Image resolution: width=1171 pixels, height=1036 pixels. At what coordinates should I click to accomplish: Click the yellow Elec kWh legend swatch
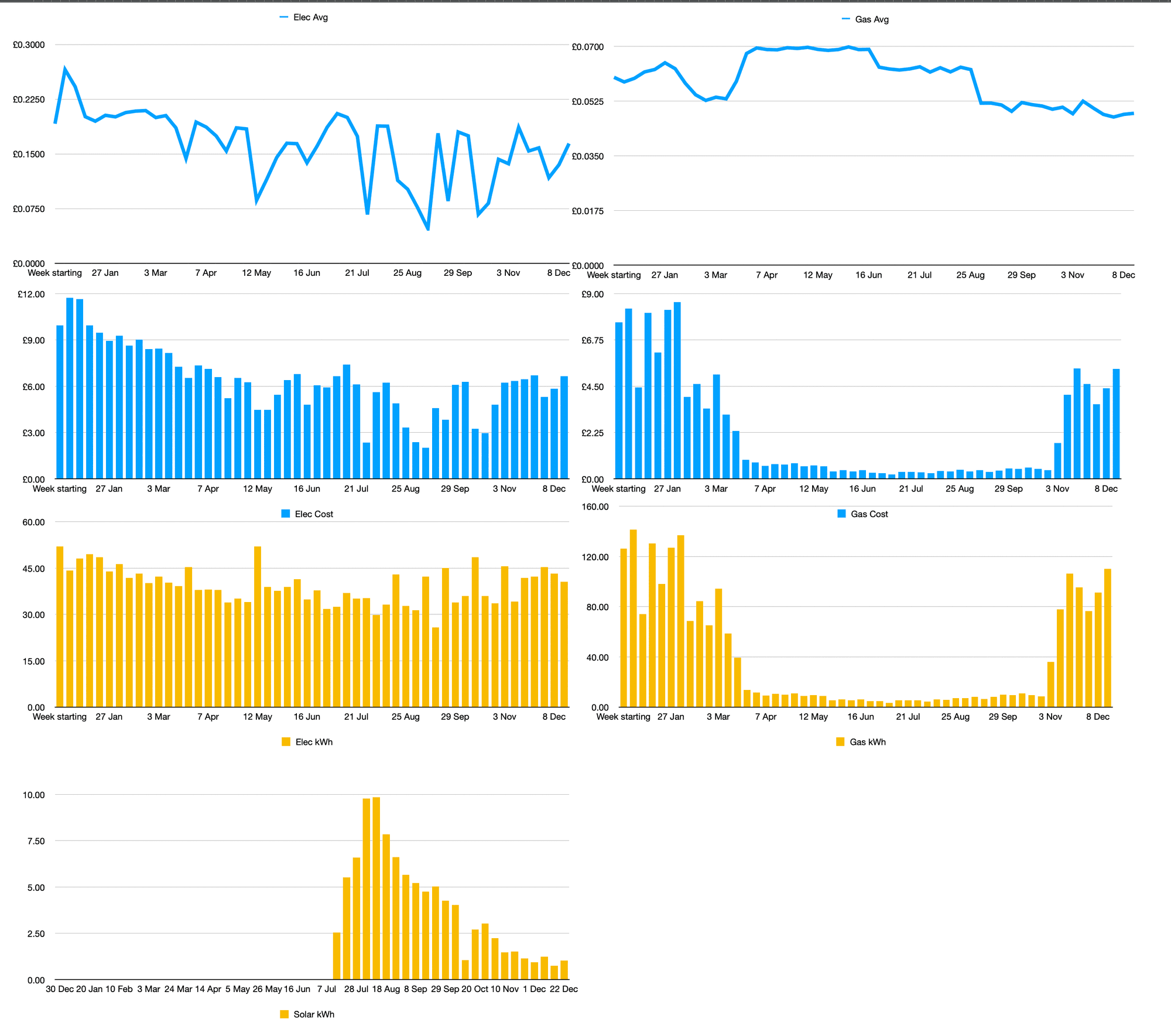click(x=285, y=741)
